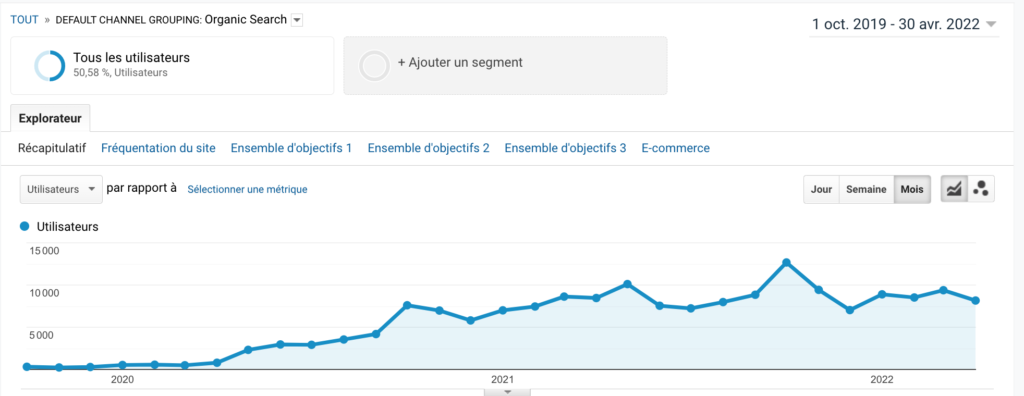Image resolution: width=1024 pixels, height=396 pixels.
Task: Click the DEFAULT CHANNEL GROUPING label
Action: 128,20
